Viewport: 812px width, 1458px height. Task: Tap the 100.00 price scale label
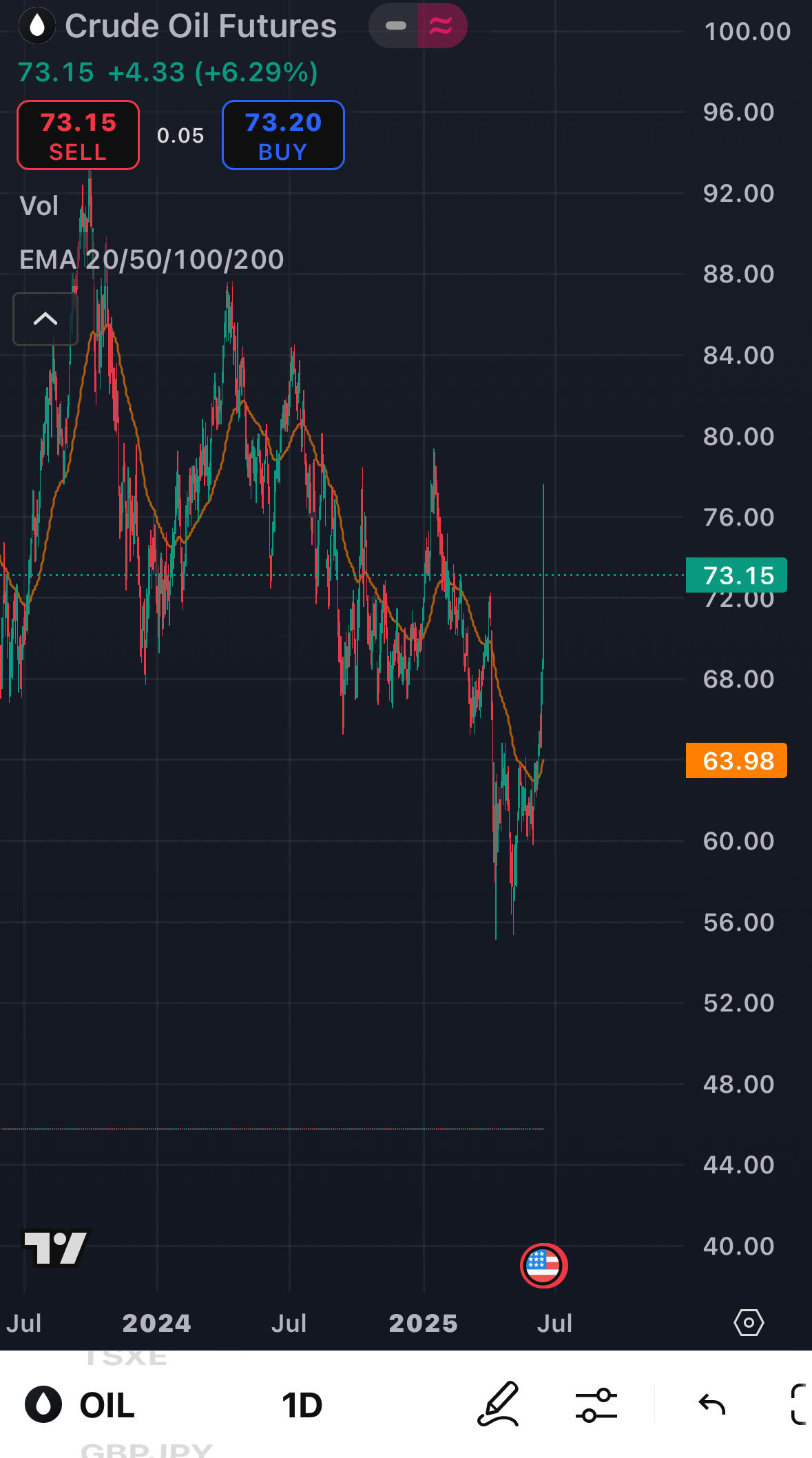point(747,32)
